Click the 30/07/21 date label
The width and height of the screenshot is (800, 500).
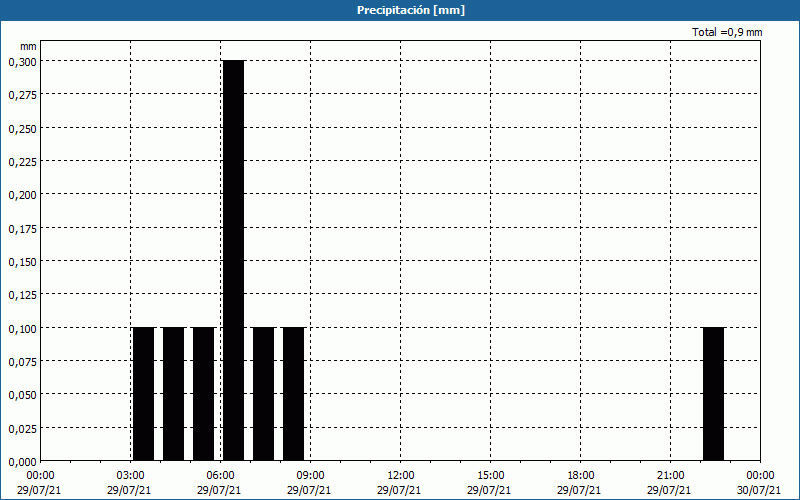point(760,490)
